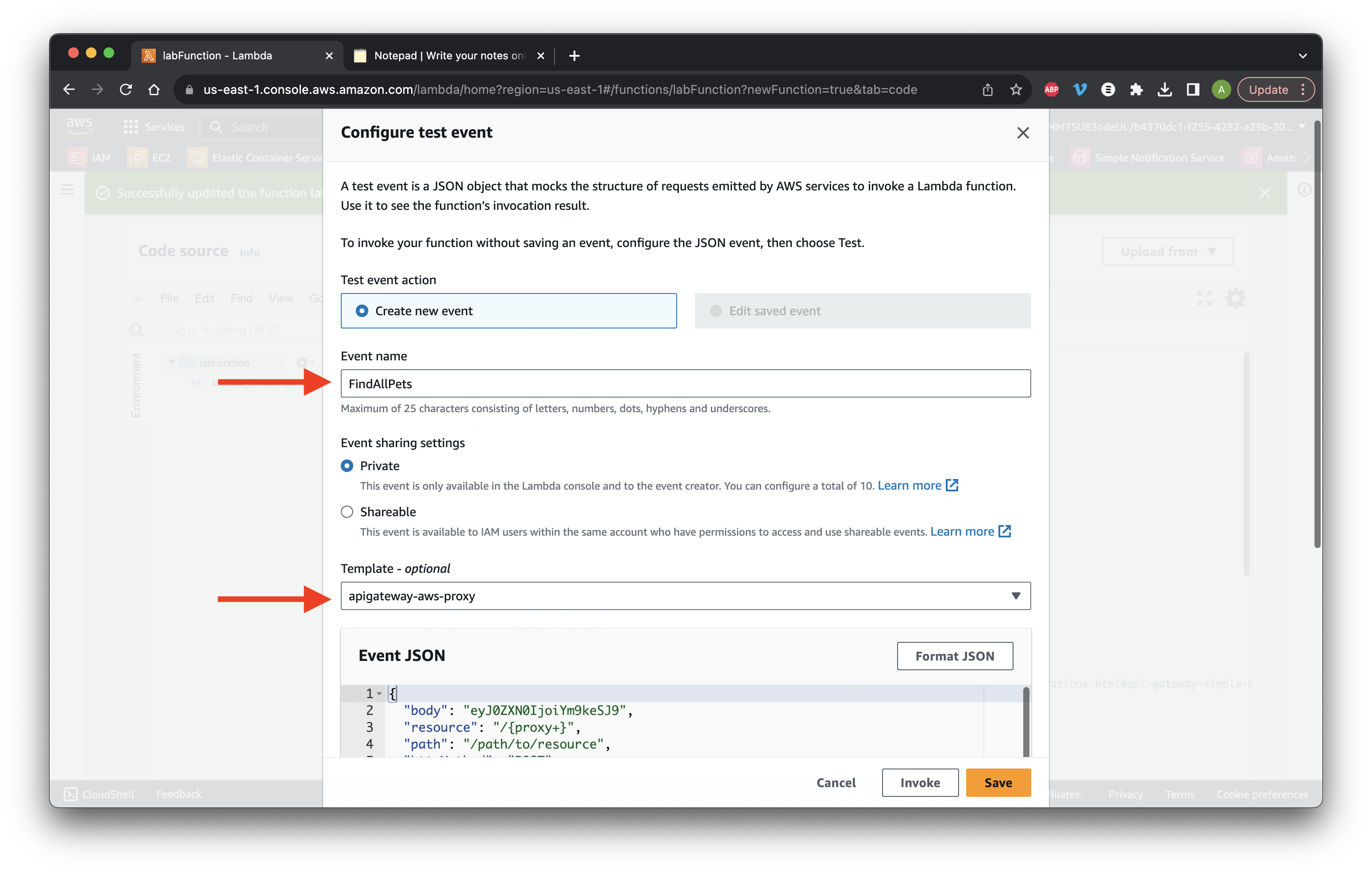Image resolution: width=1372 pixels, height=873 pixels.
Task: Choose Shareable event sharing setting
Action: pyautogui.click(x=347, y=512)
